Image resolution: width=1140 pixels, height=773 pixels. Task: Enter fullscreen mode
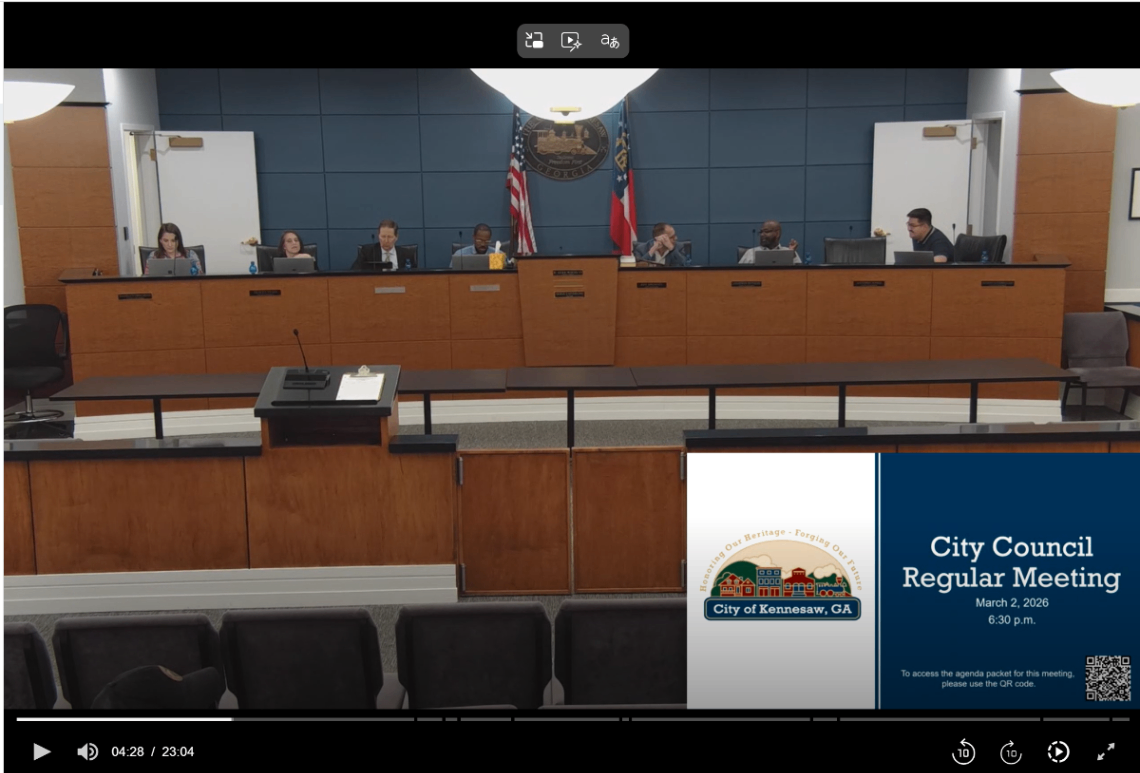(1106, 752)
